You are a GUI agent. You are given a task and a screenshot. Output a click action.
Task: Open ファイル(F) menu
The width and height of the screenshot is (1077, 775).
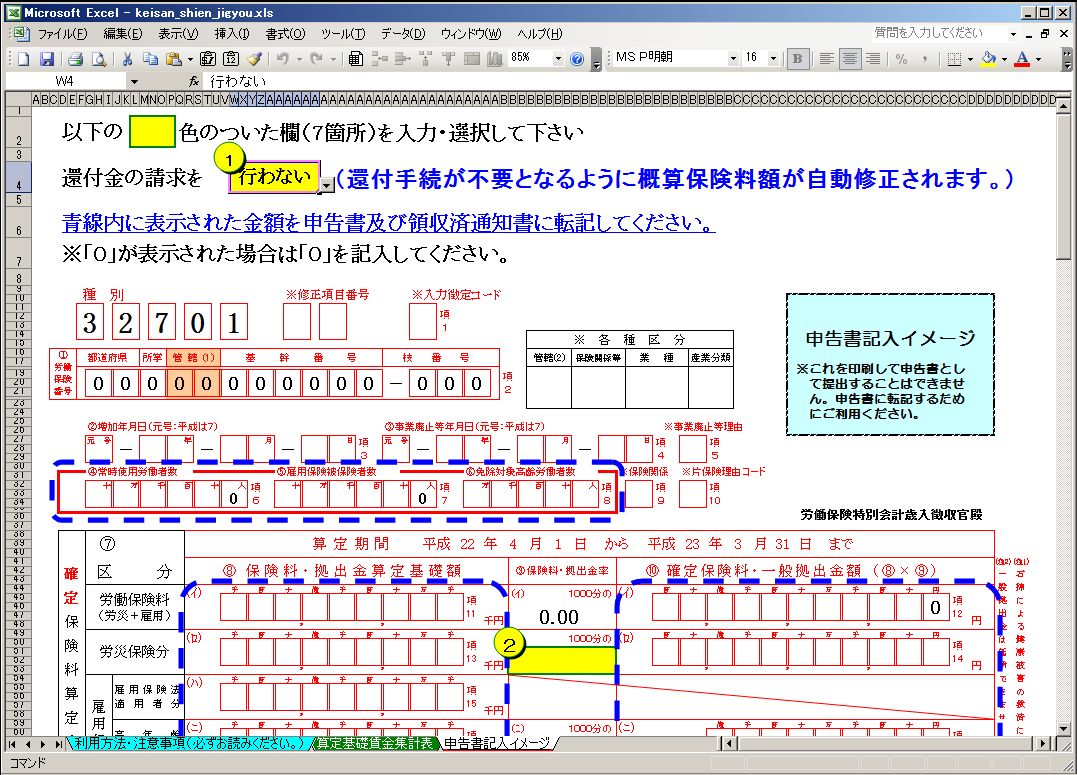point(63,33)
